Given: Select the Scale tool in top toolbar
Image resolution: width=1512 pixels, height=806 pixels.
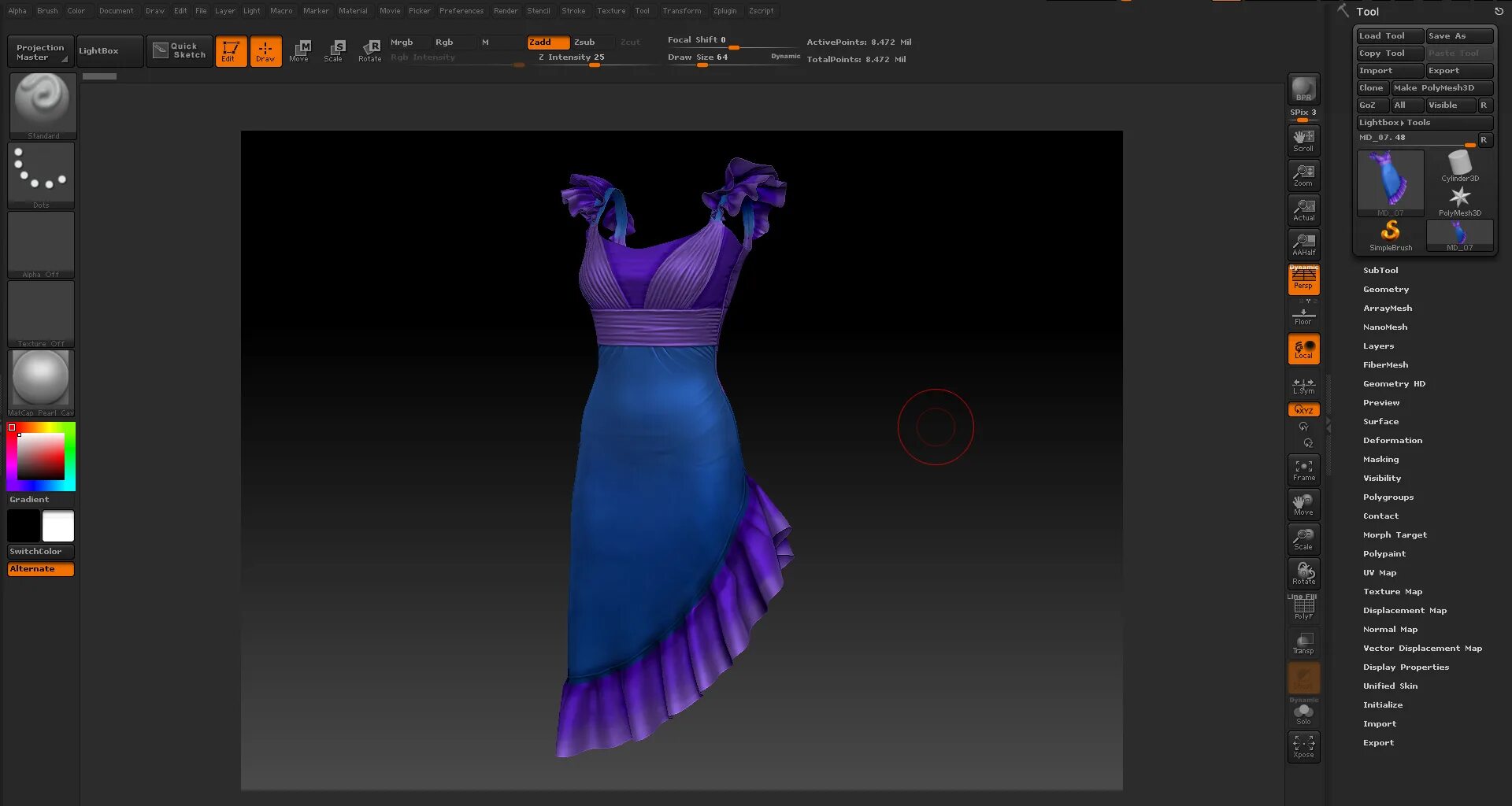Looking at the screenshot, I should pyautogui.click(x=334, y=51).
